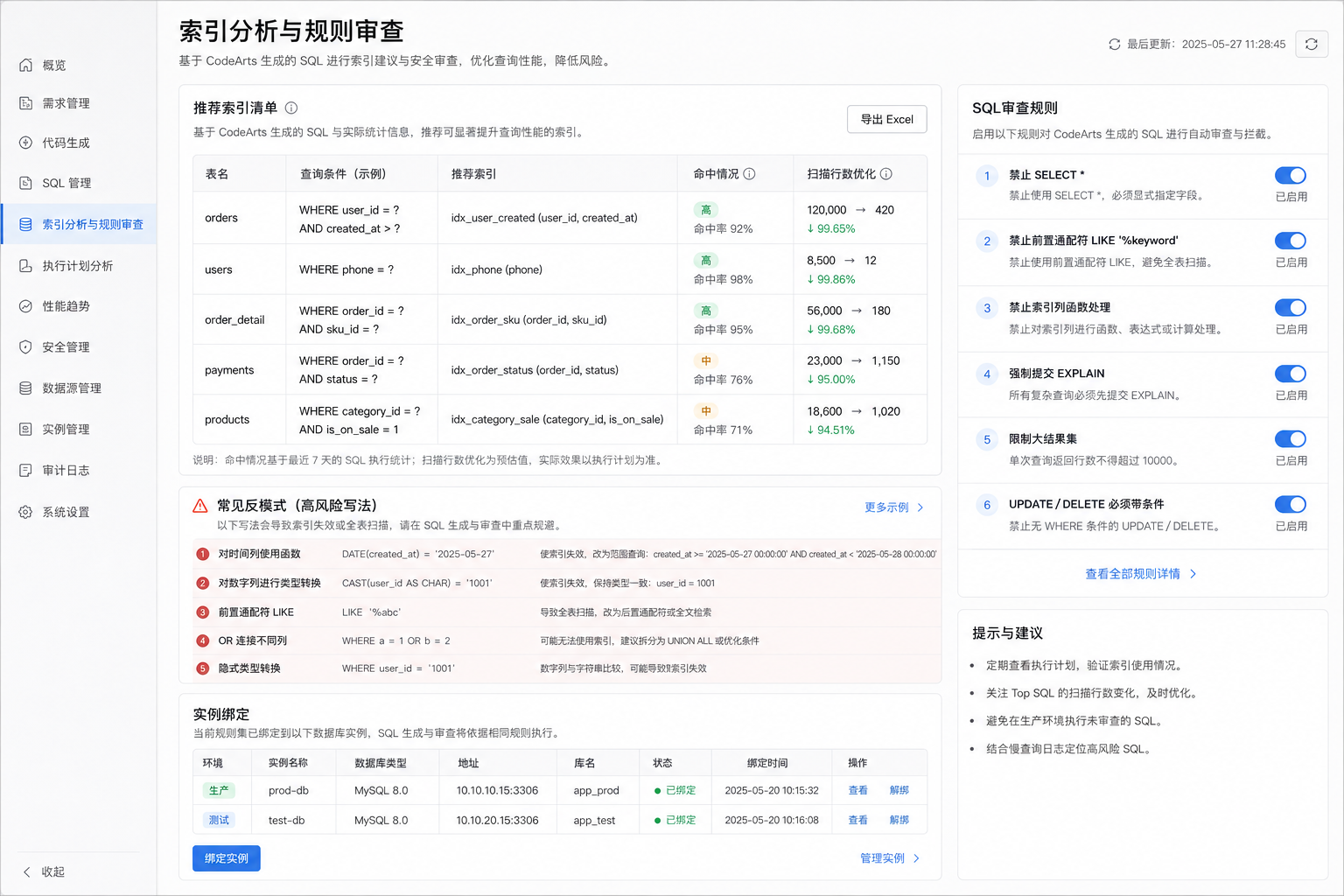Go to 代码生成 menu item
The image size is (1344, 896).
click(79, 143)
